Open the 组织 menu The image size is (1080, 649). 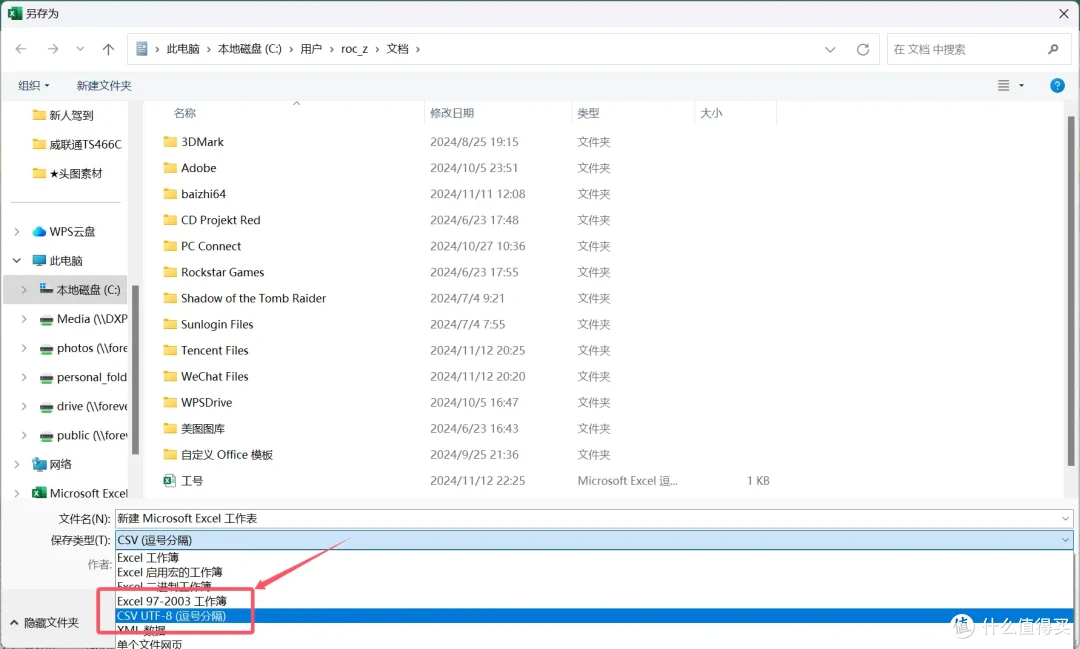pos(34,85)
